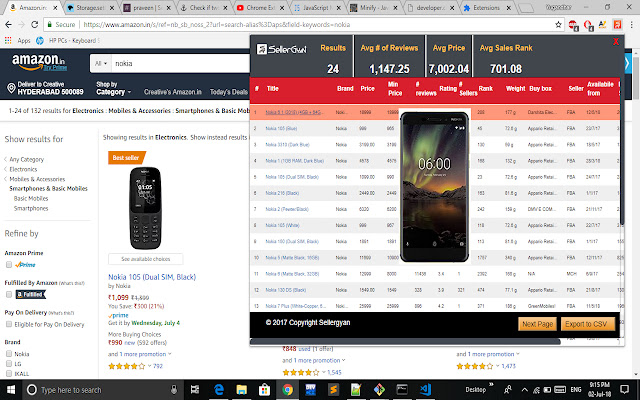The width and height of the screenshot is (640, 400).
Task: Check the Amazon Prime filter checkbox
Action: point(9,265)
